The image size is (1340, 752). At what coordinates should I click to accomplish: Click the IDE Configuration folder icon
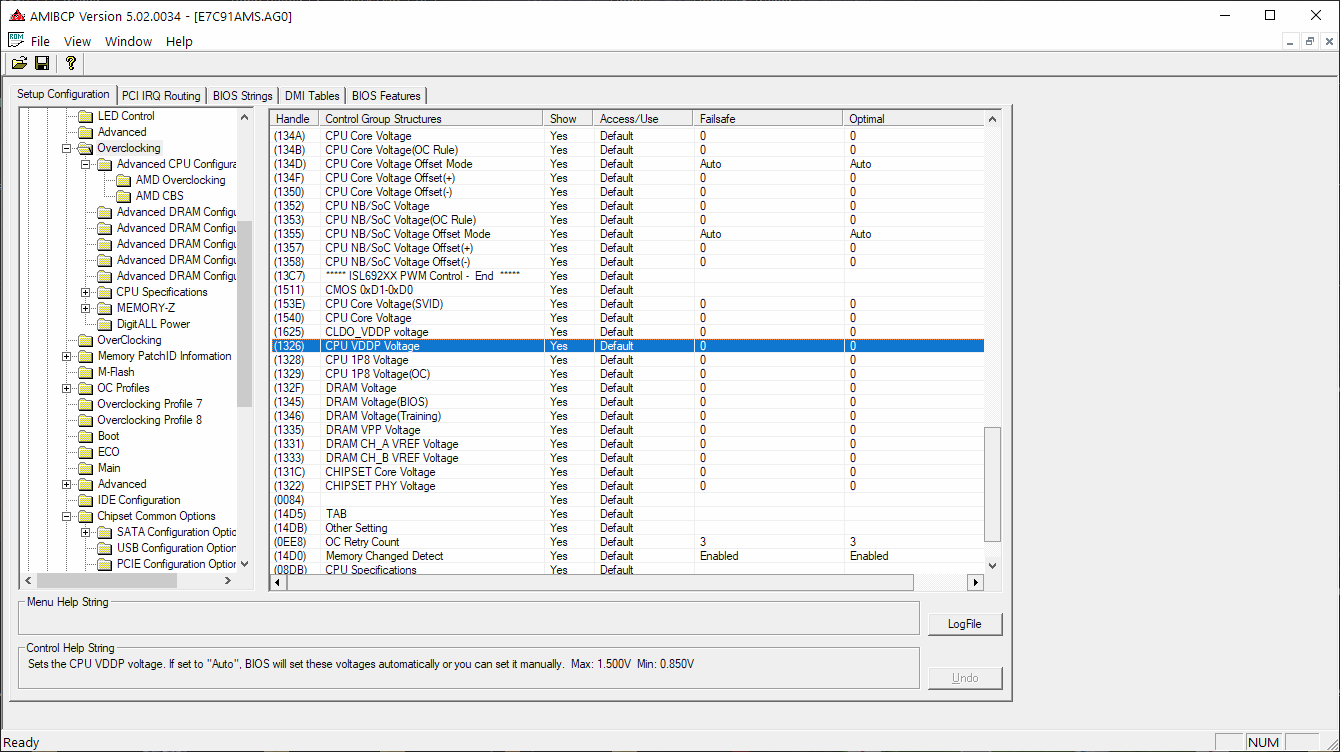pos(86,500)
